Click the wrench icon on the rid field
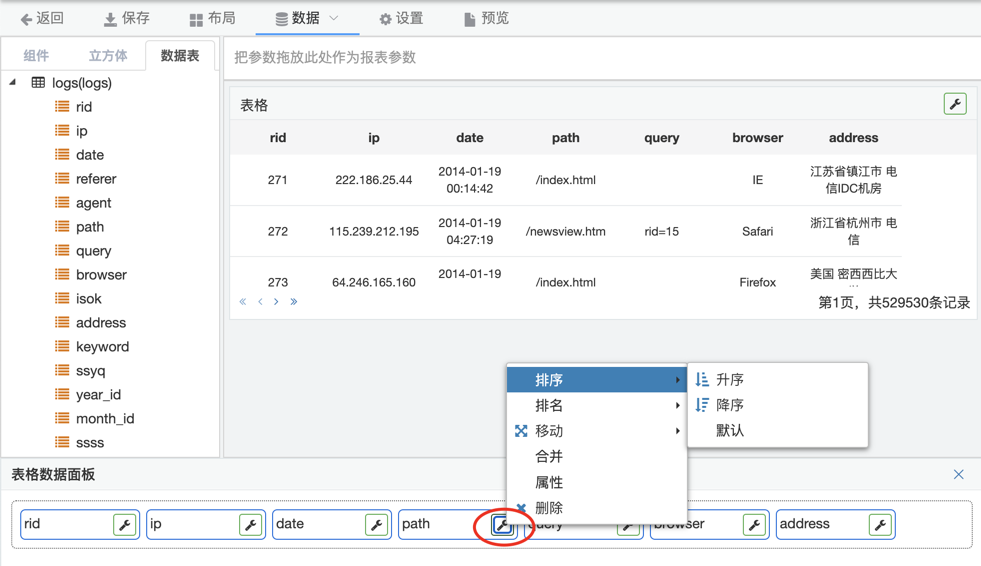Screen dimensions: 981x566 [125, 525]
